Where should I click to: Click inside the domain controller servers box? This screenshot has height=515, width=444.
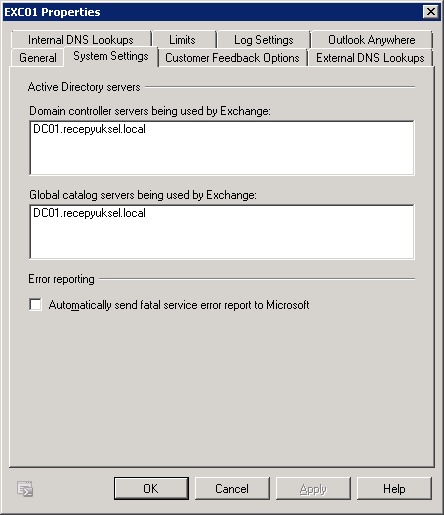pyautogui.click(x=222, y=148)
